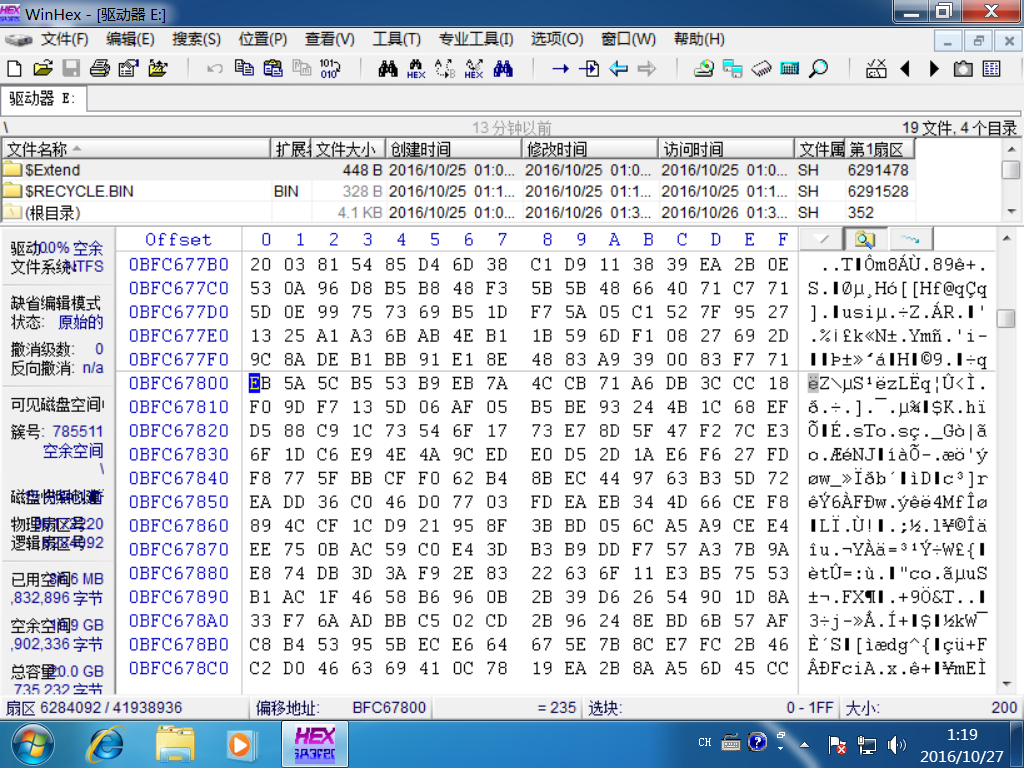This screenshot has height=768, width=1024.
Task: Open the 选项(O) menu
Action: click(x=557, y=39)
